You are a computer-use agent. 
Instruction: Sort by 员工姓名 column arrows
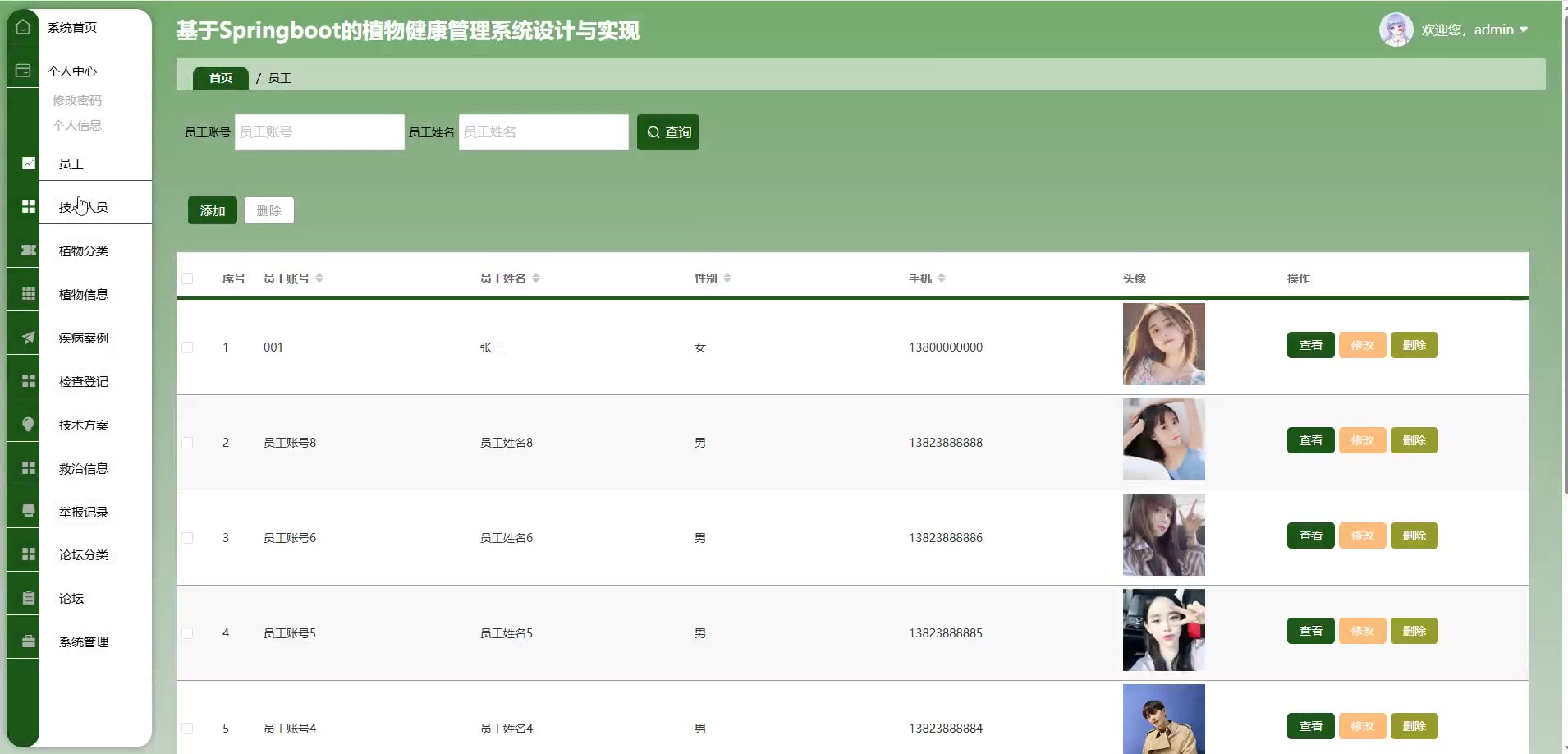(x=536, y=278)
